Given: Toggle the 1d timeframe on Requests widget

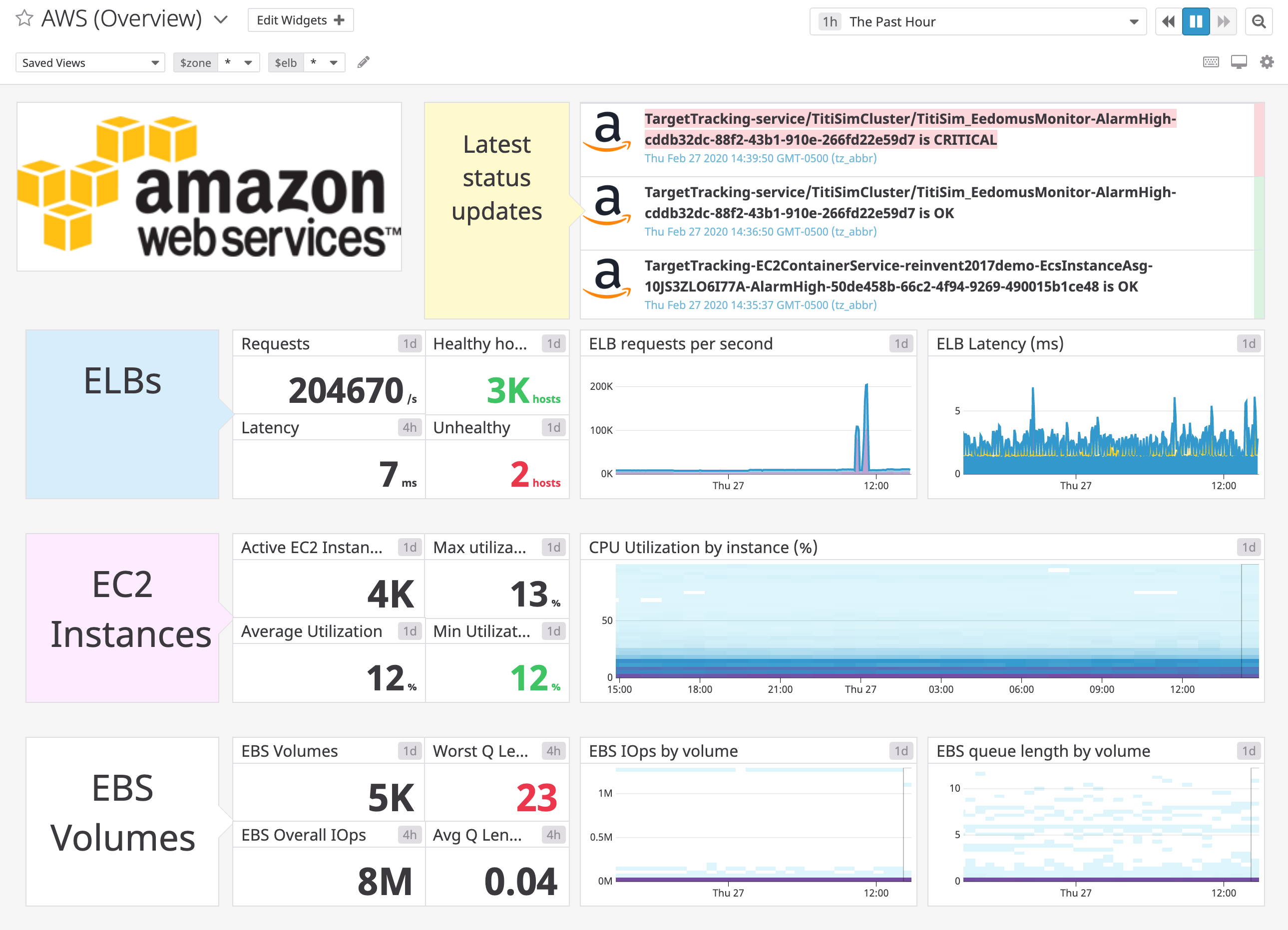Looking at the screenshot, I should tap(409, 343).
